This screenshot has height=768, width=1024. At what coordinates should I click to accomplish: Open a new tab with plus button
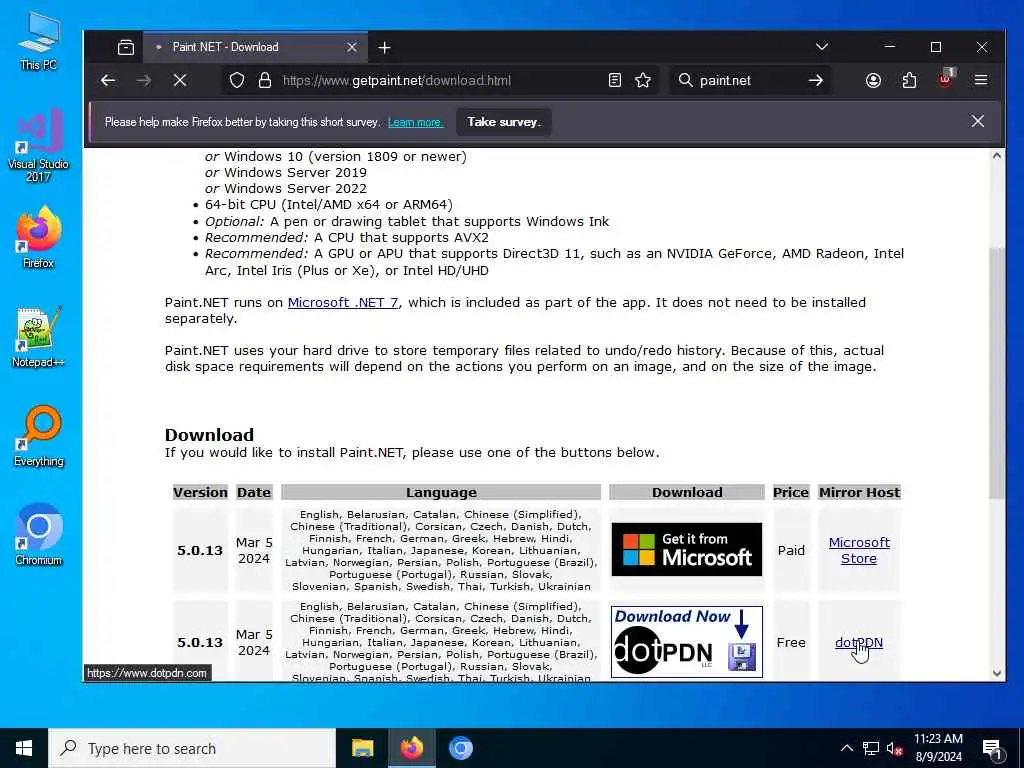[x=384, y=47]
